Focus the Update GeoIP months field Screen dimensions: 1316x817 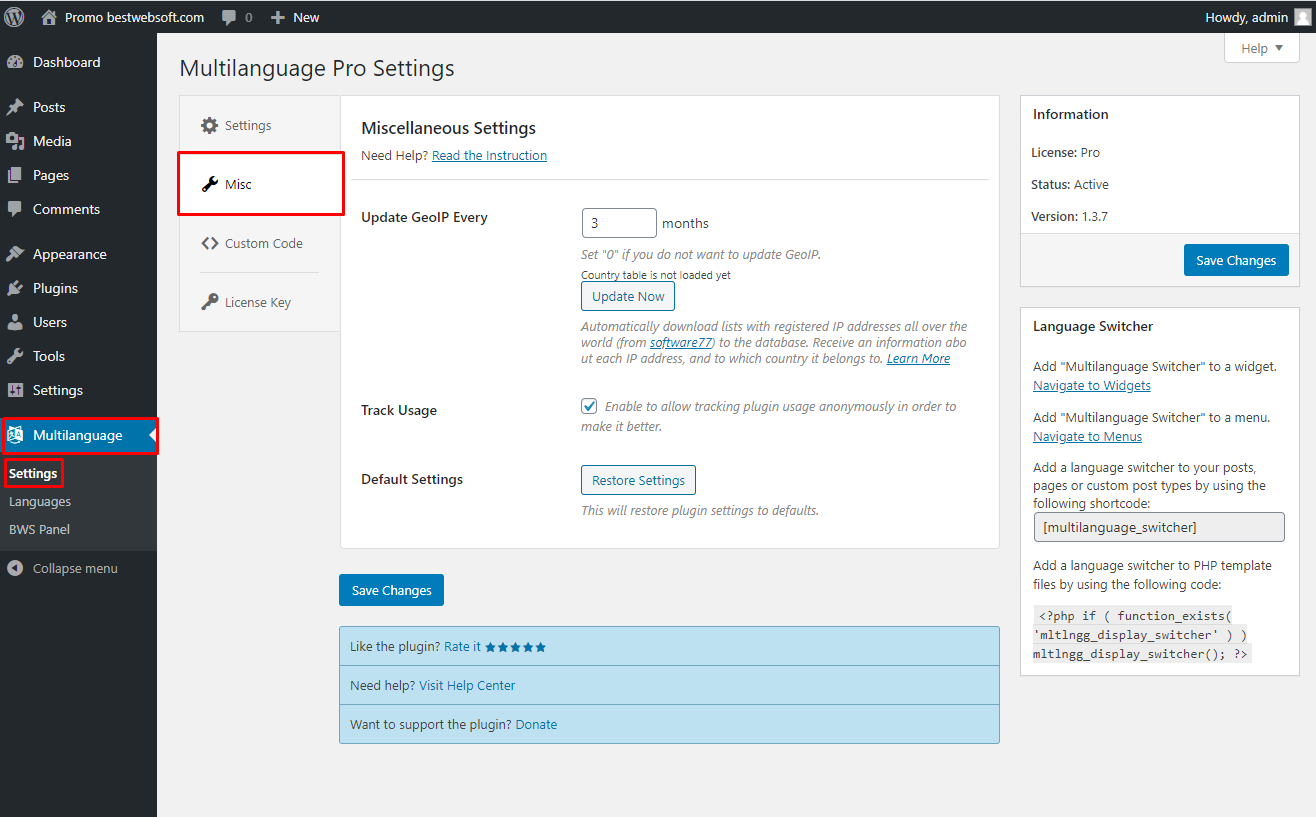pos(619,223)
